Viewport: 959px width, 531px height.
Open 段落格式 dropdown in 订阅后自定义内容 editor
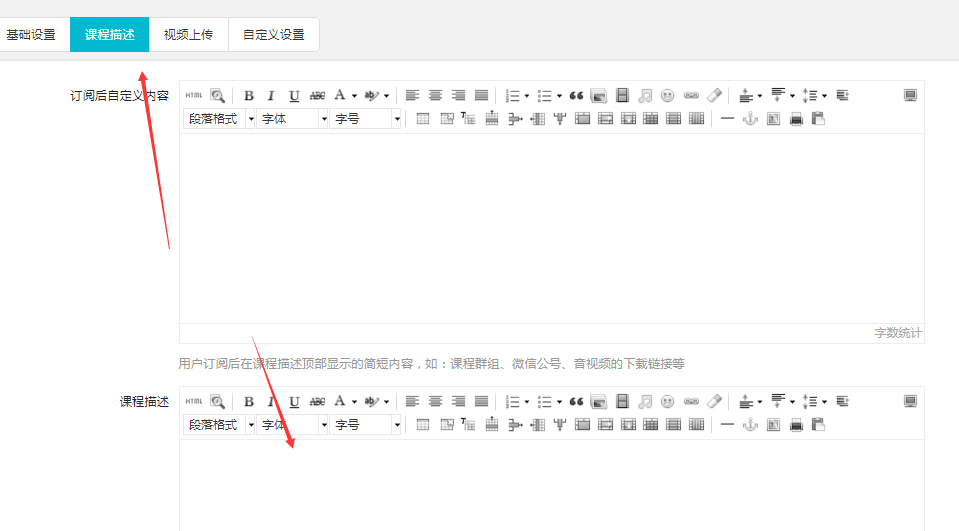click(219, 119)
